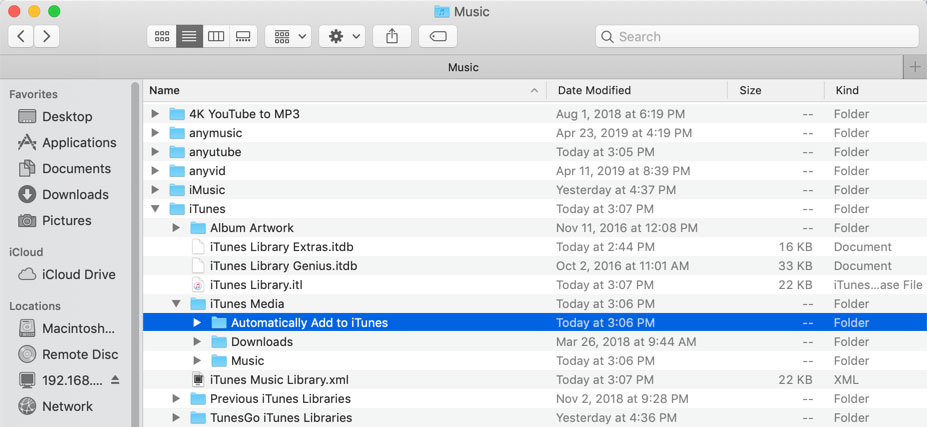Select the iTunes Library Extras.itdb file icon
Viewport: 927px width, 427px height.
198,247
